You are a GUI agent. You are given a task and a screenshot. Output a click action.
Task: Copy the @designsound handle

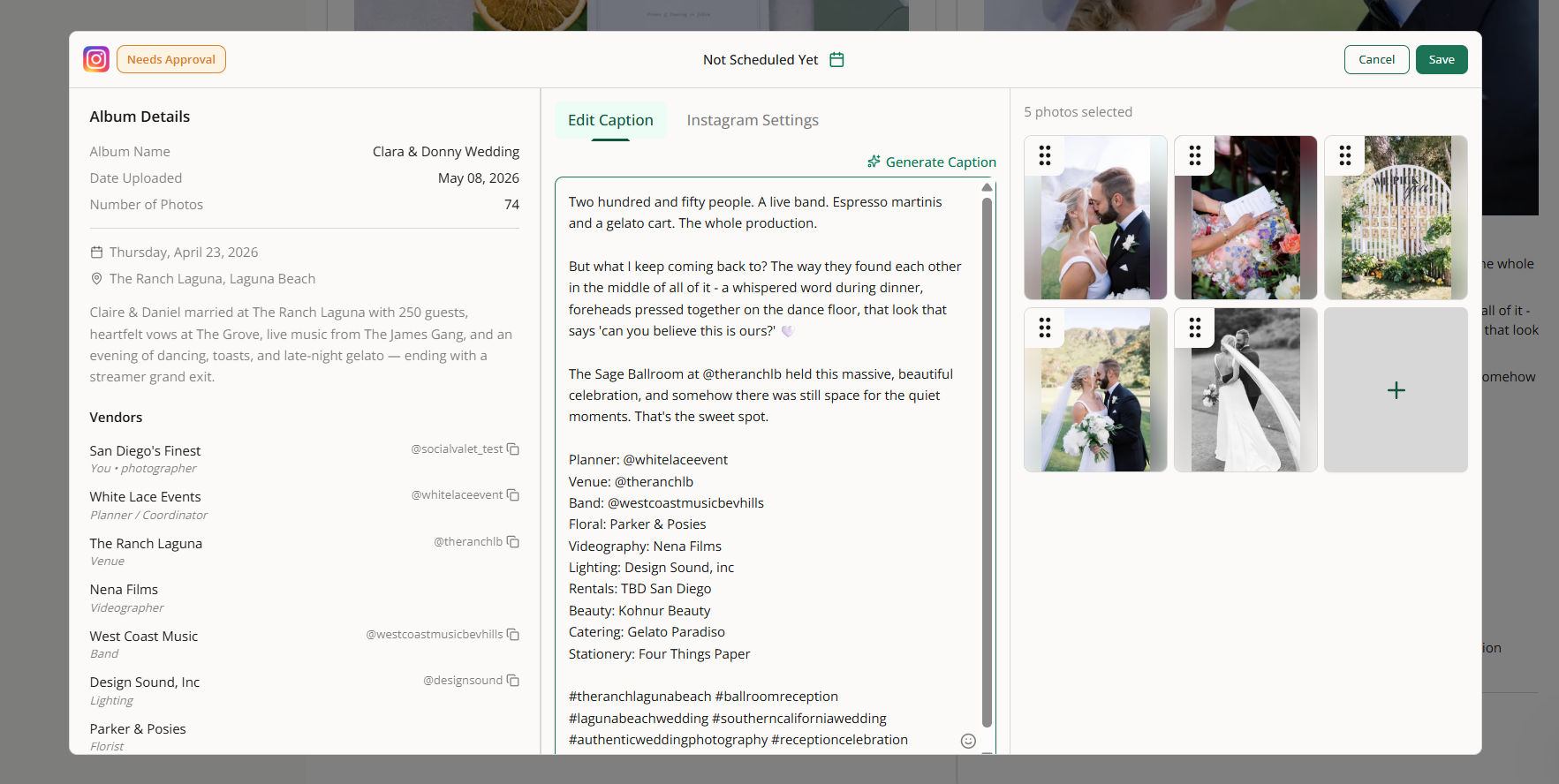(x=513, y=681)
